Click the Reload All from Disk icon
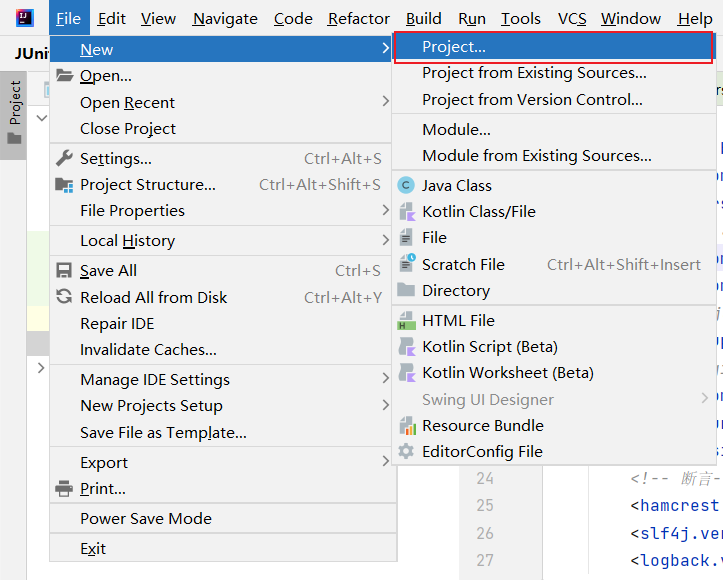 click(64, 297)
